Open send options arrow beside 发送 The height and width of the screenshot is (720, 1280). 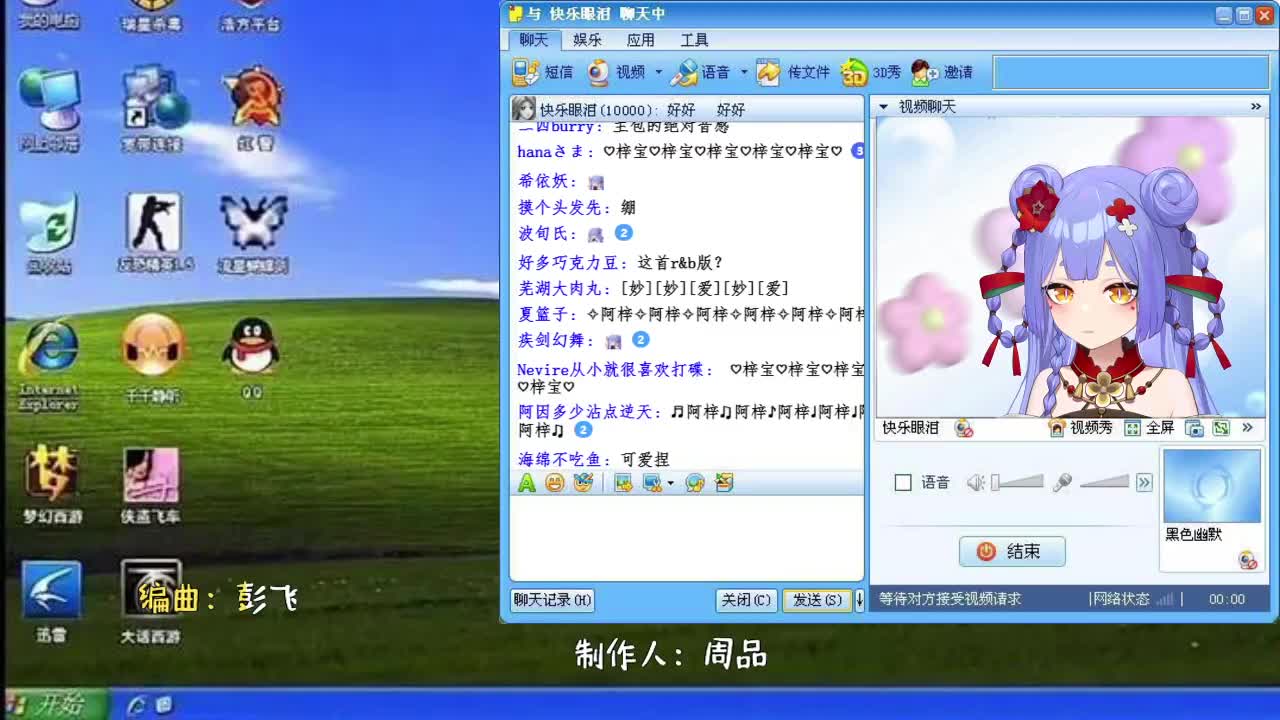[x=858, y=600]
